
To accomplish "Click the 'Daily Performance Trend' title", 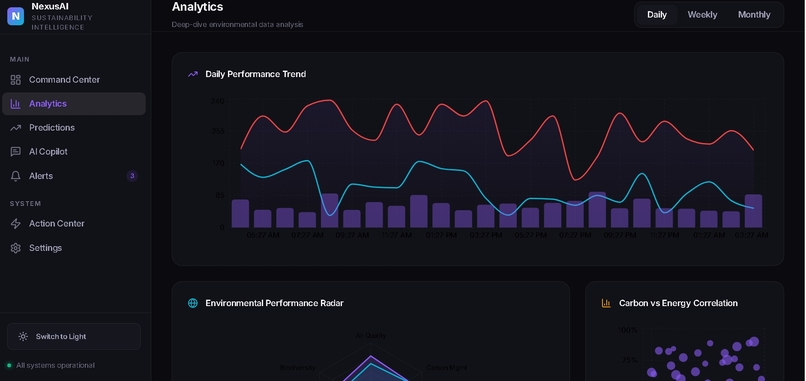I will click(x=255, y=74).
